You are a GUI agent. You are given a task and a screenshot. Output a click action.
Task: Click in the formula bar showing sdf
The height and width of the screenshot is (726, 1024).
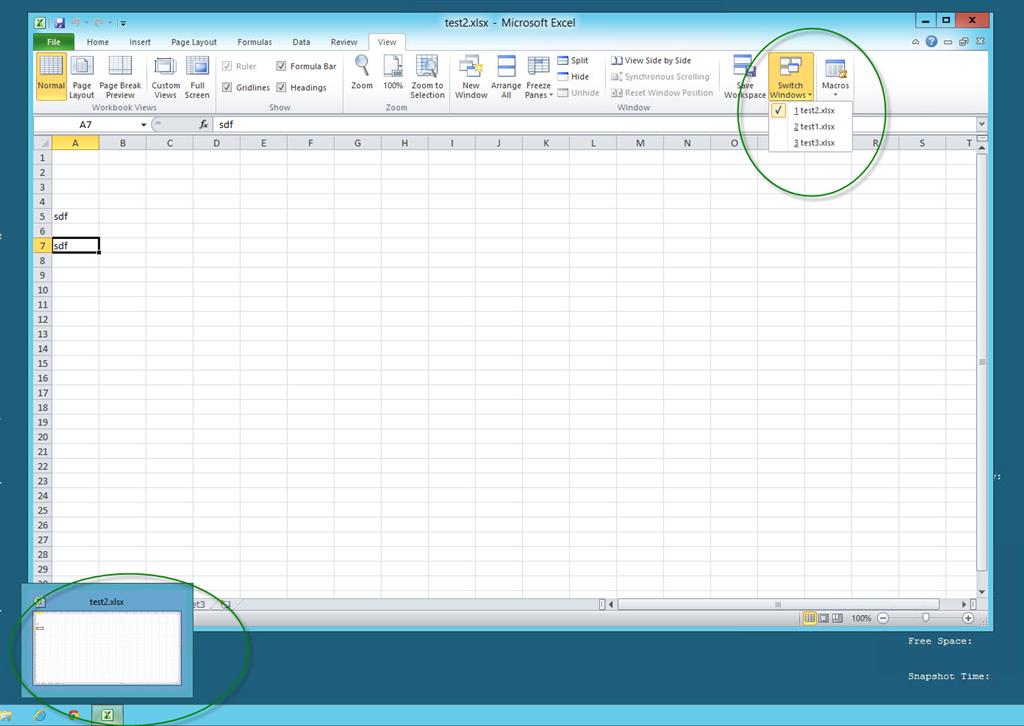(x=594, y=124)
